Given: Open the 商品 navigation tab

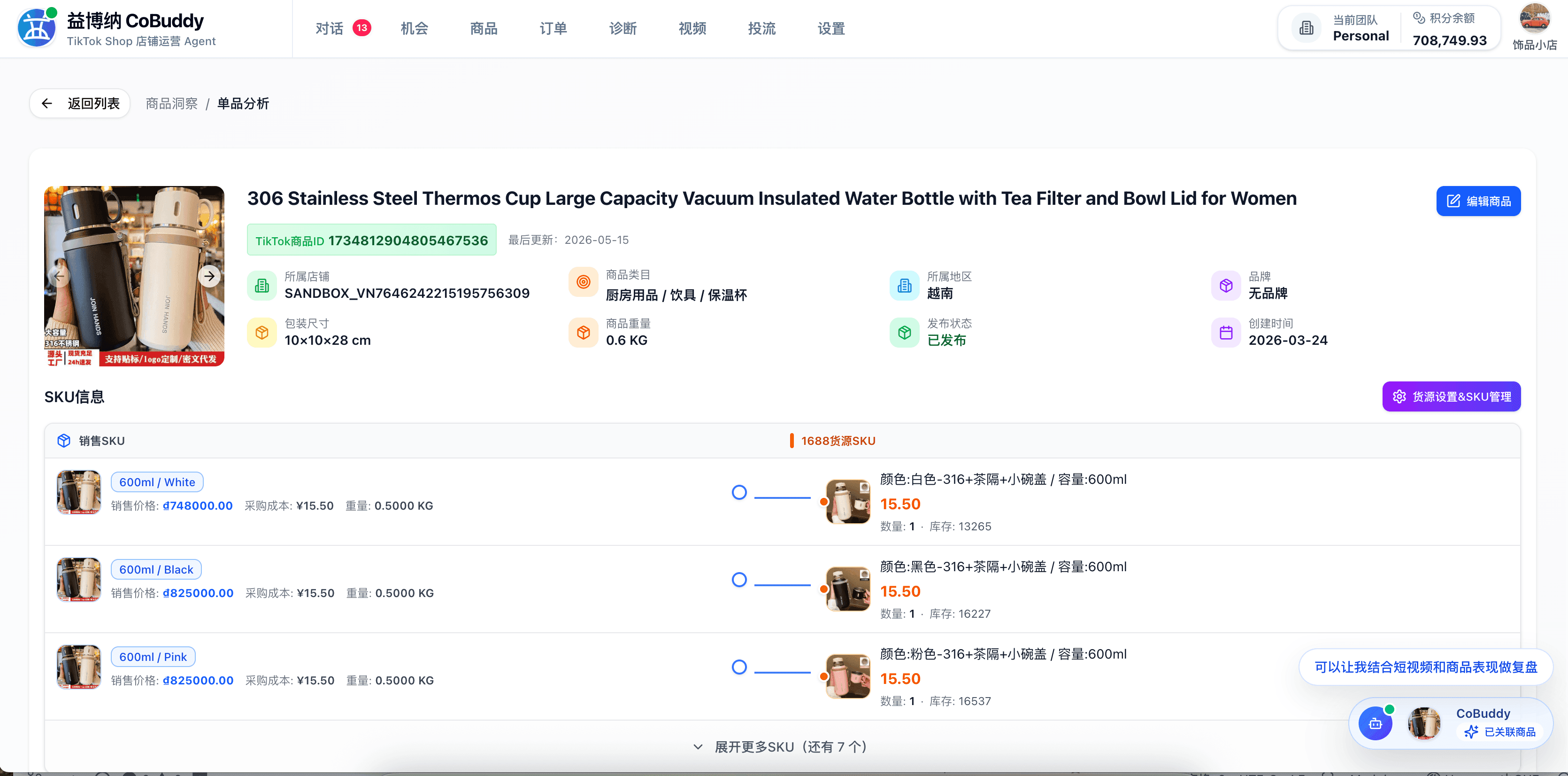Looking at the screenshot, I should point(483,28).
